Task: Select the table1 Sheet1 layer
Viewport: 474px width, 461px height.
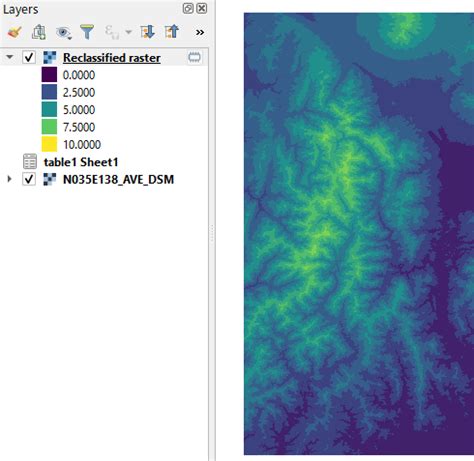Action: [81, 162]
